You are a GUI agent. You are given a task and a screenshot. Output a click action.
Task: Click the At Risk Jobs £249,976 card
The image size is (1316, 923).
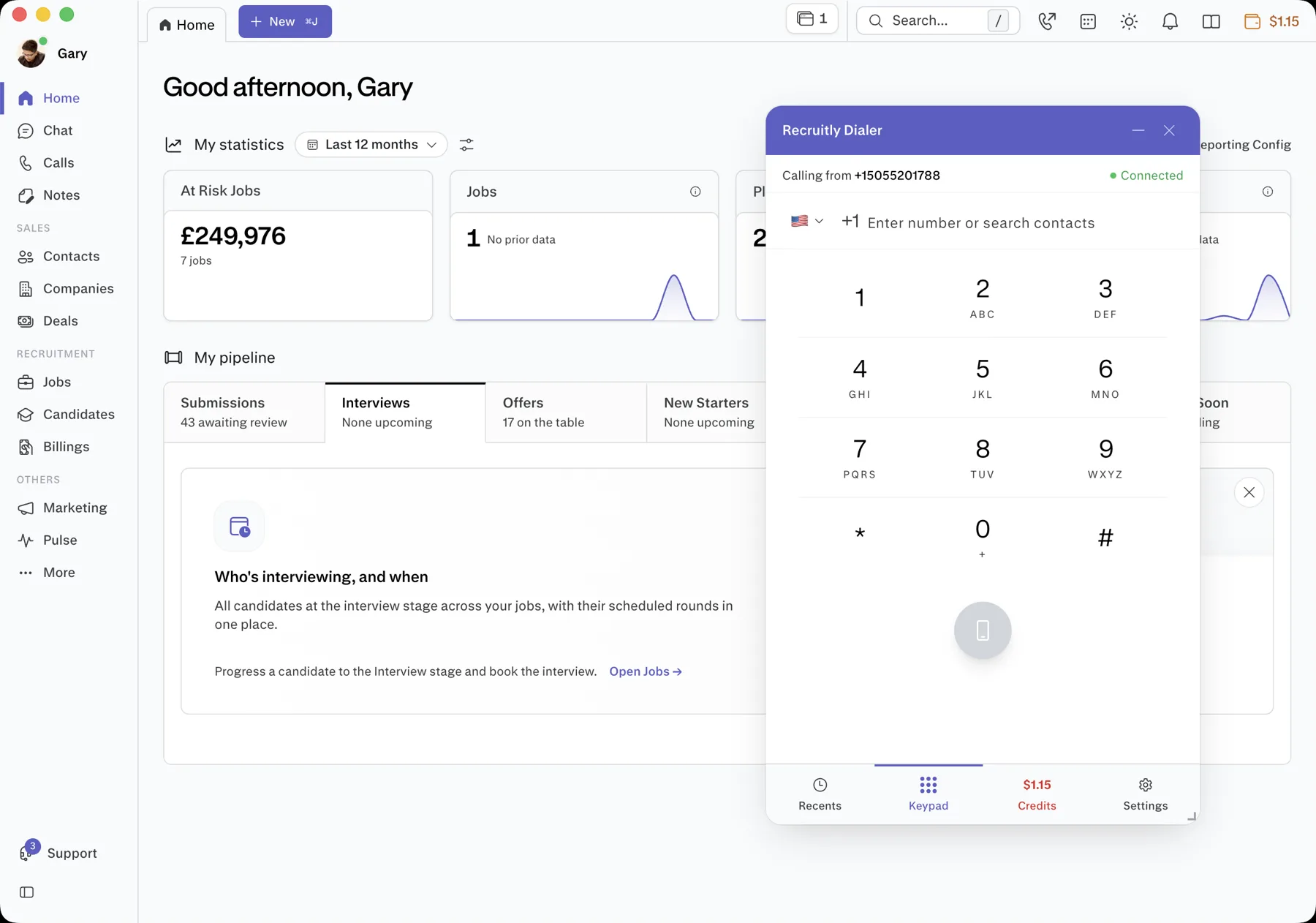tap(298, 246)
